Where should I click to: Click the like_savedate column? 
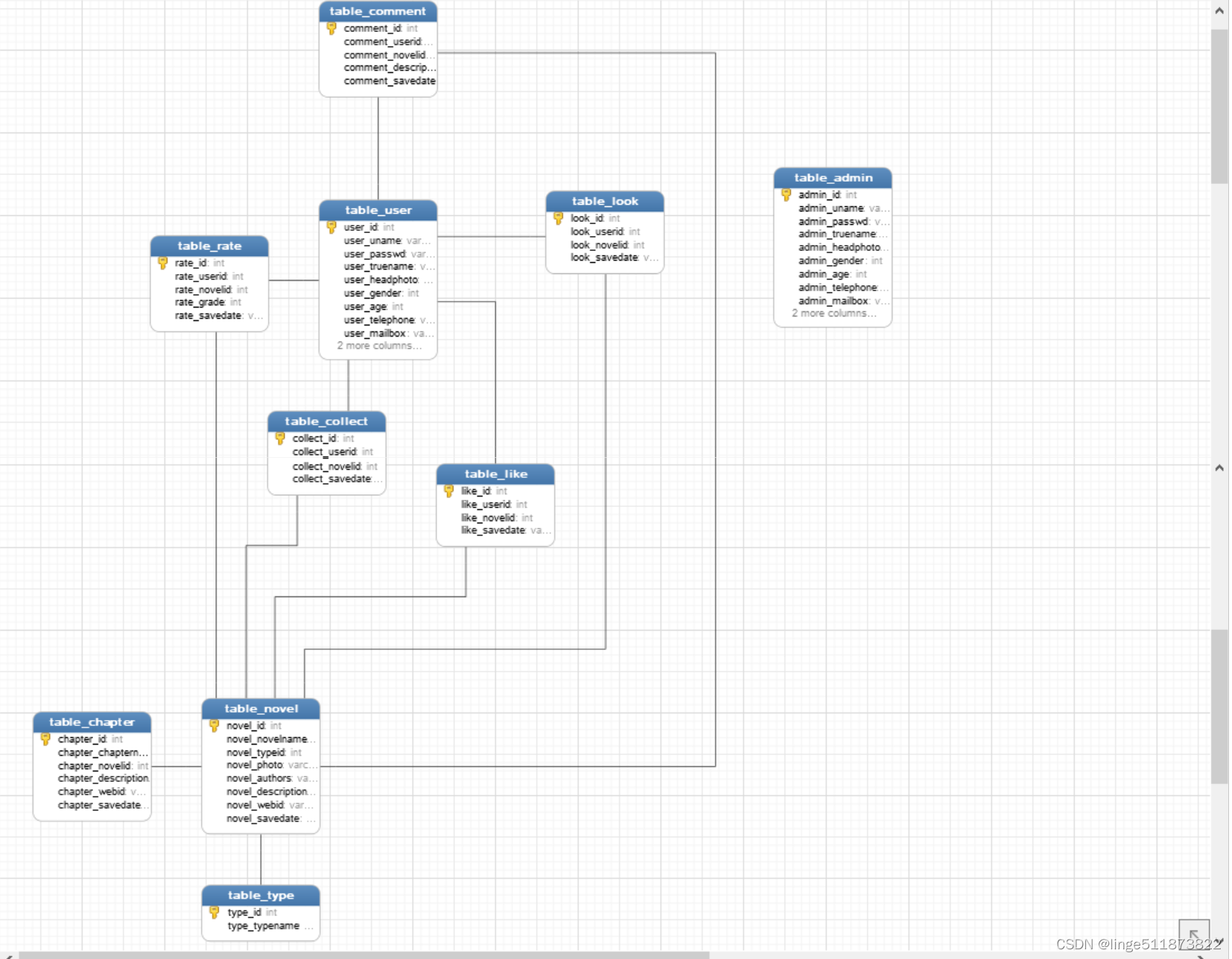(506, 530)
